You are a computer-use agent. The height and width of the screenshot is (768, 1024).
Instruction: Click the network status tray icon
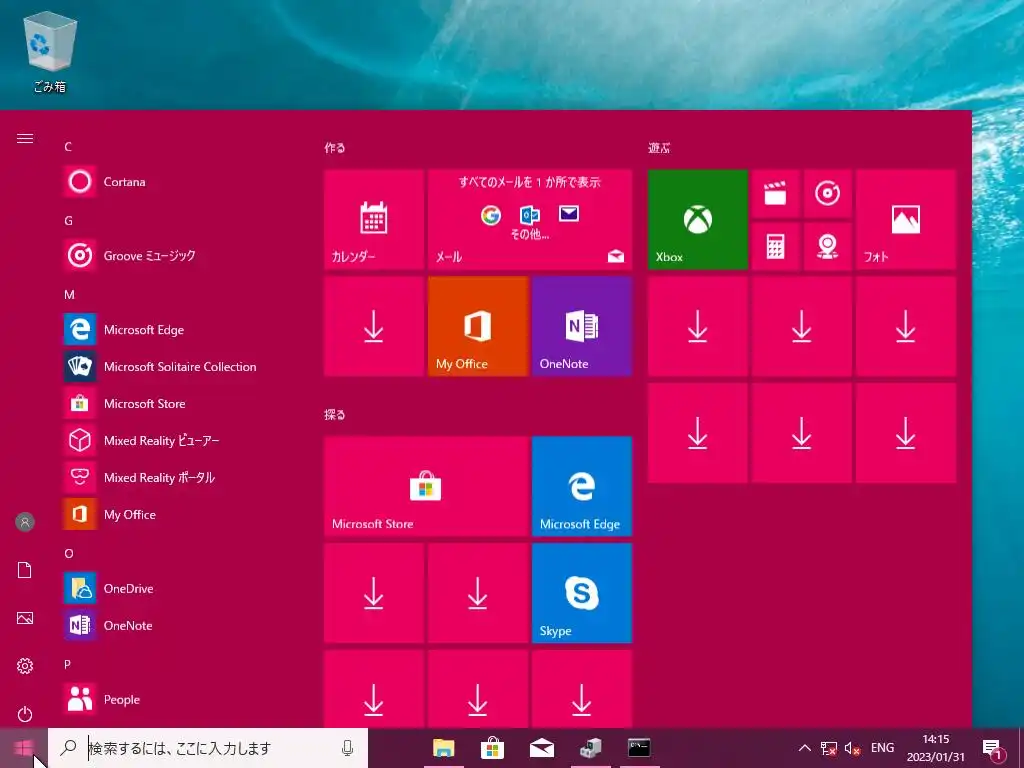(x=829, y=748)
